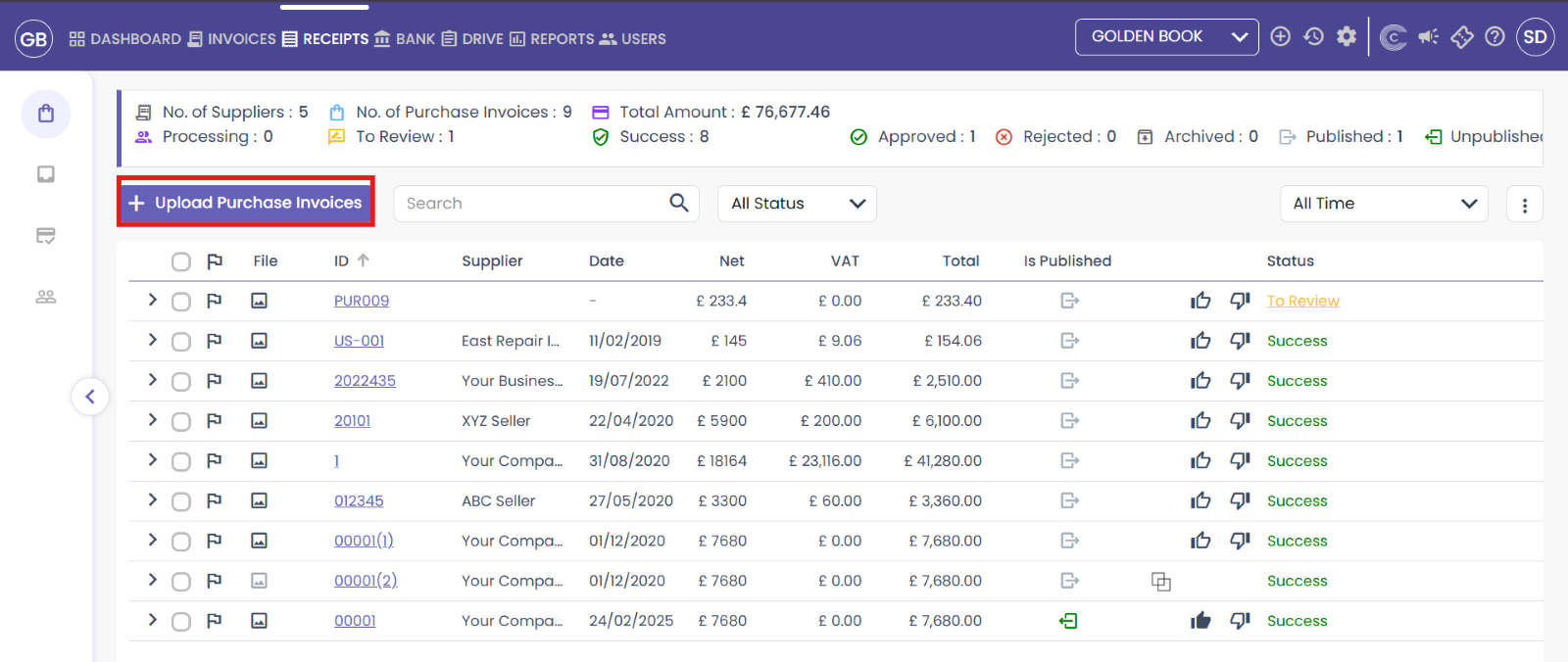
Task: Go to the DASHBOARD tab
Action: pos(125,39)
